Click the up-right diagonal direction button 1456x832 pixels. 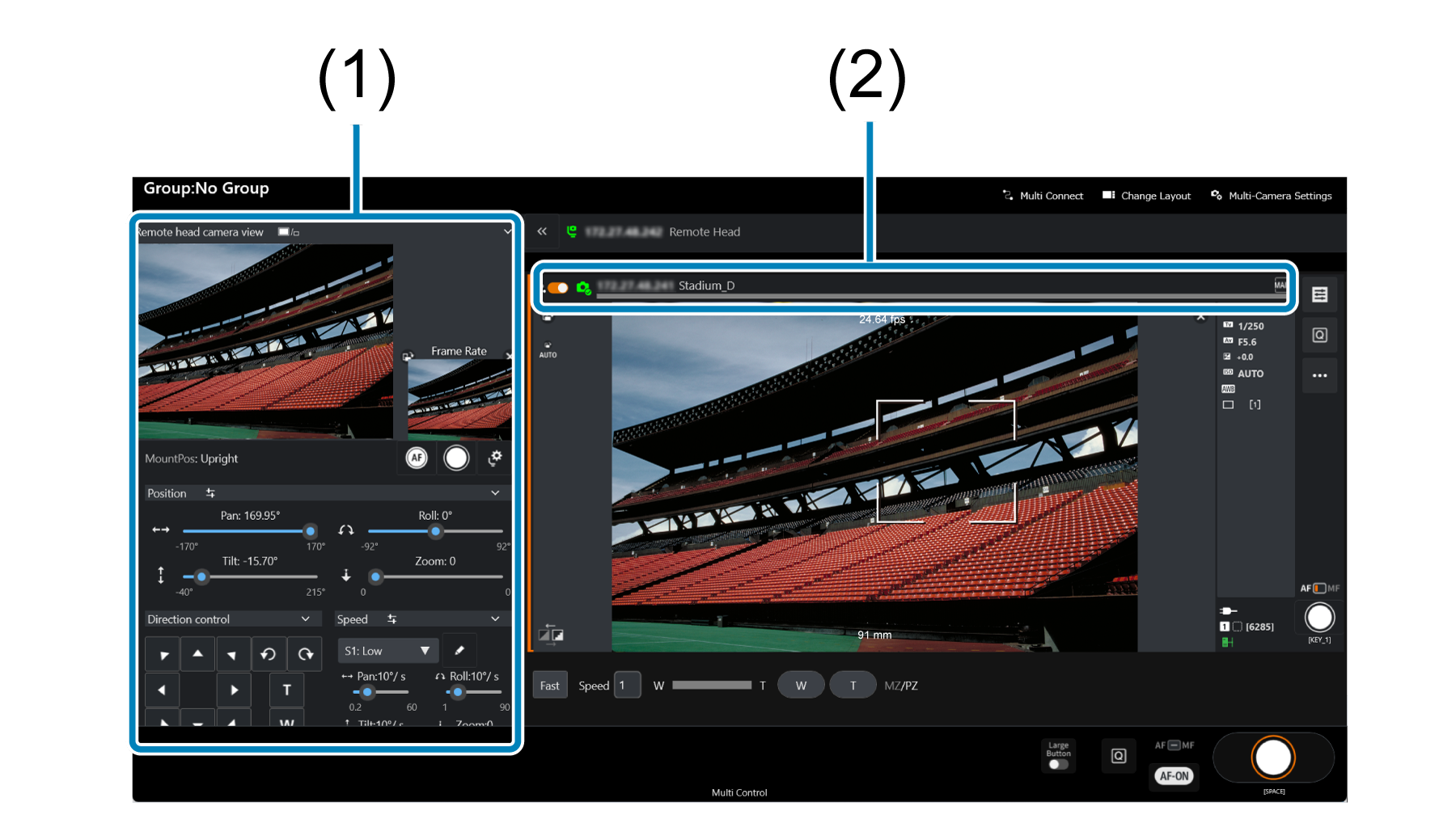pos(233,653)
